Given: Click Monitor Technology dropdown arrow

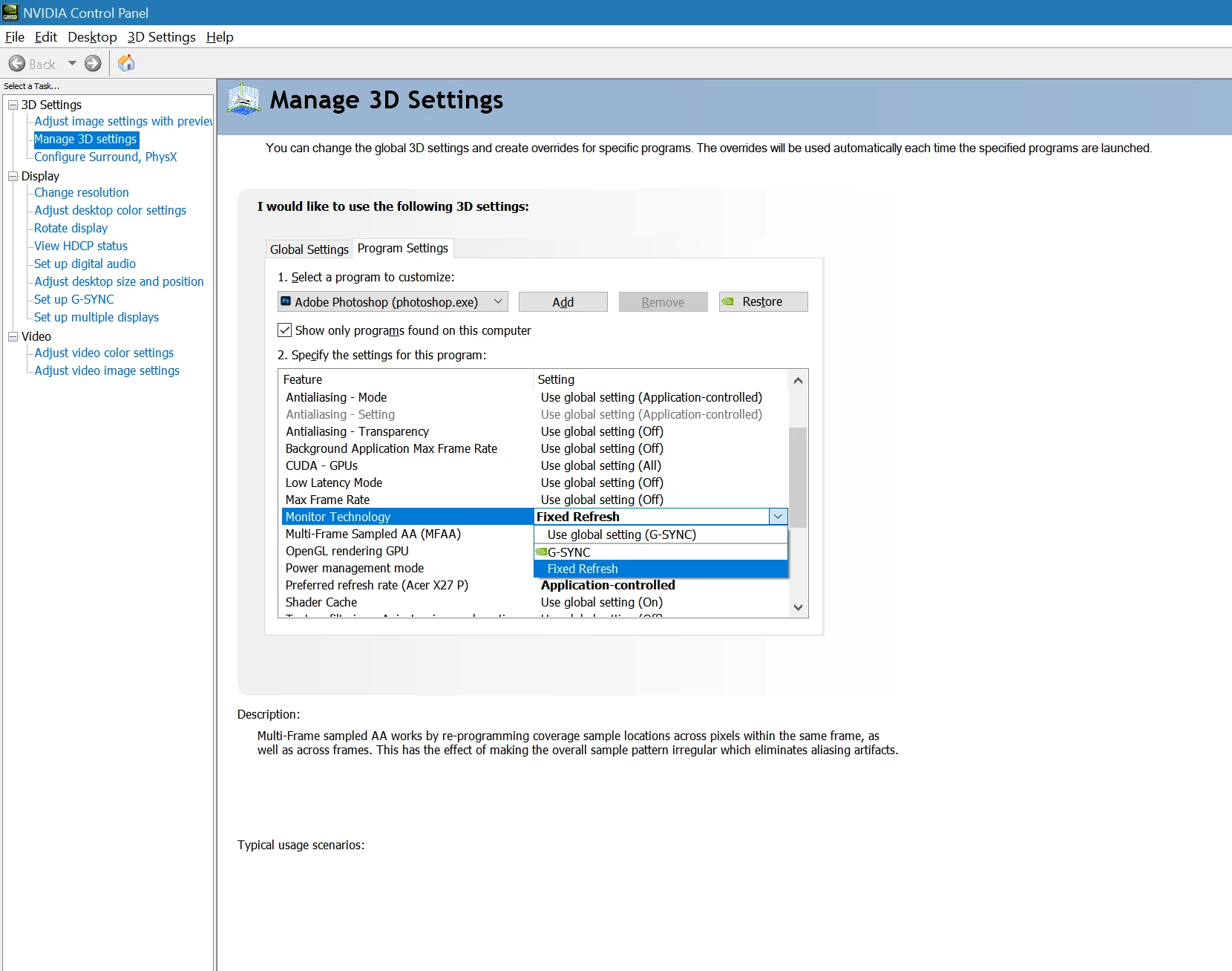Looking at the screenshot, I should coord(778,517).
